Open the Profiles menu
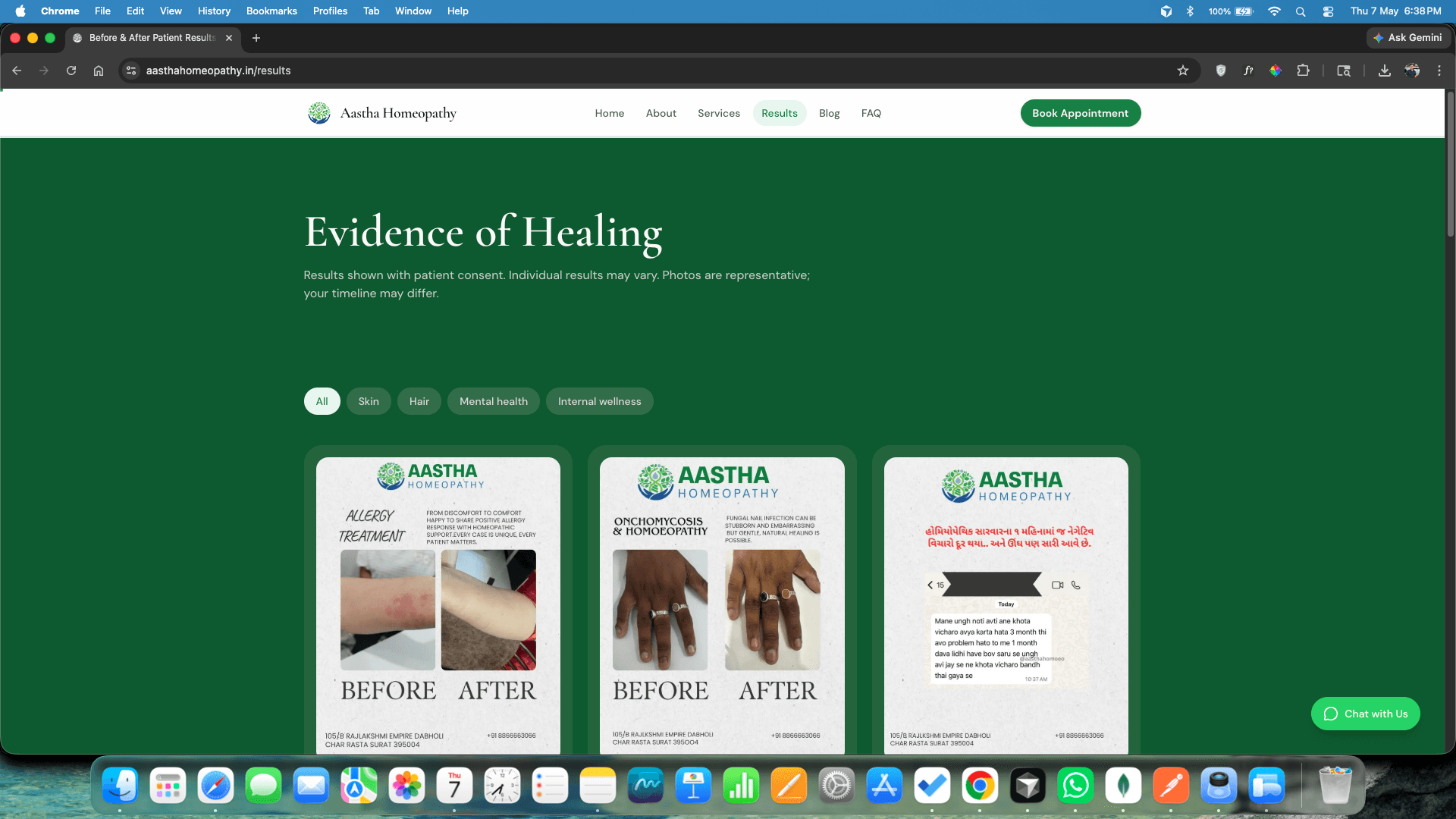This screenshot has height=819, width=1456. pos(330,11)
